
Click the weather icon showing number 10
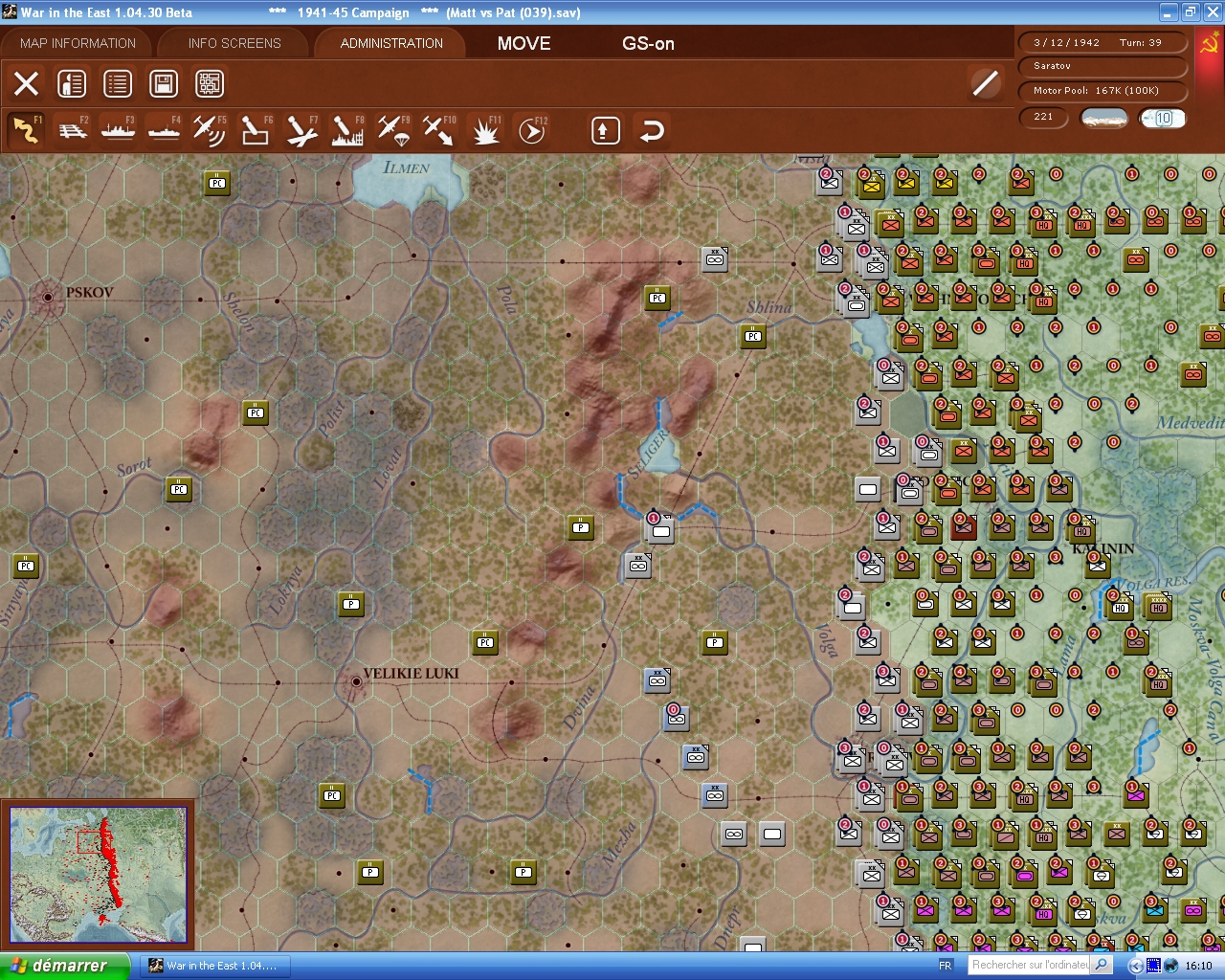pos(1163,118)
